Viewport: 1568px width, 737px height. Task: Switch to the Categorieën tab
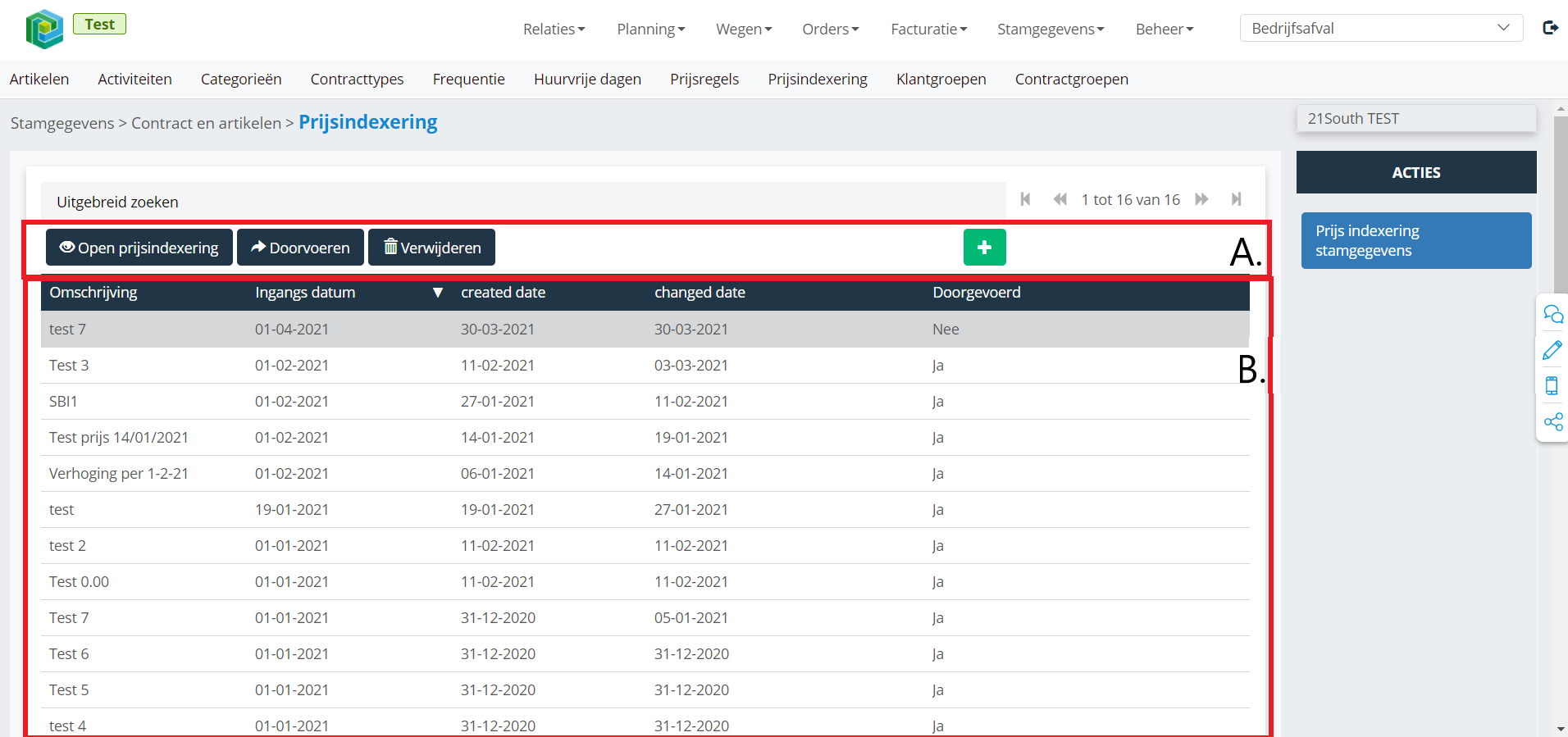coord(241,79)
